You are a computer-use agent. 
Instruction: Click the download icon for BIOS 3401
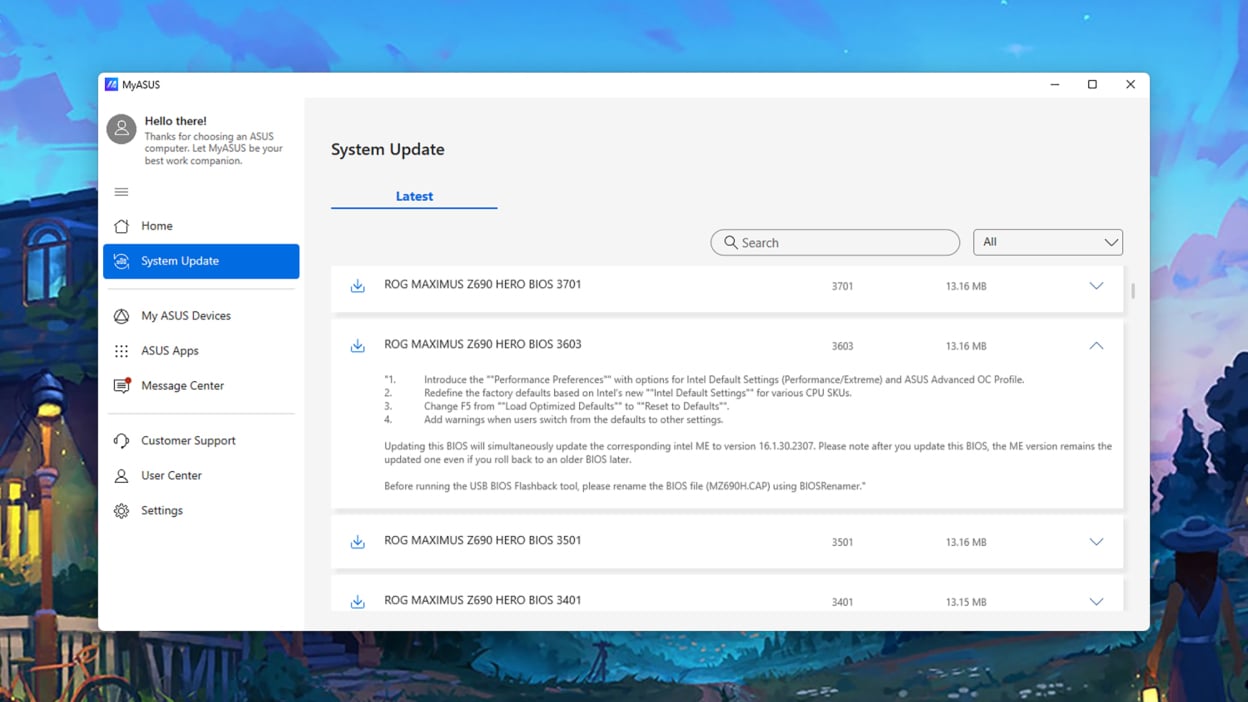coord(358,601)
